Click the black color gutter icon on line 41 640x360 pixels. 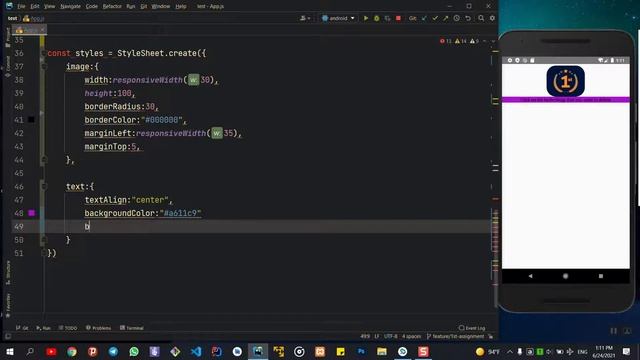point(31,120)
